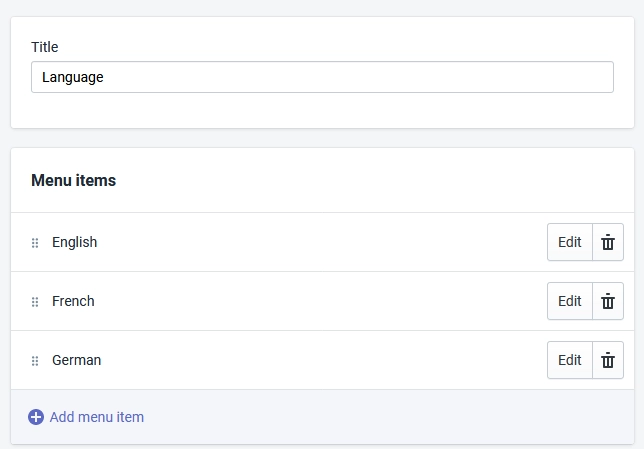Click the drag handle beside French
Screen dimensions: 644x449
pyautogui.click(x=35, y=302)
